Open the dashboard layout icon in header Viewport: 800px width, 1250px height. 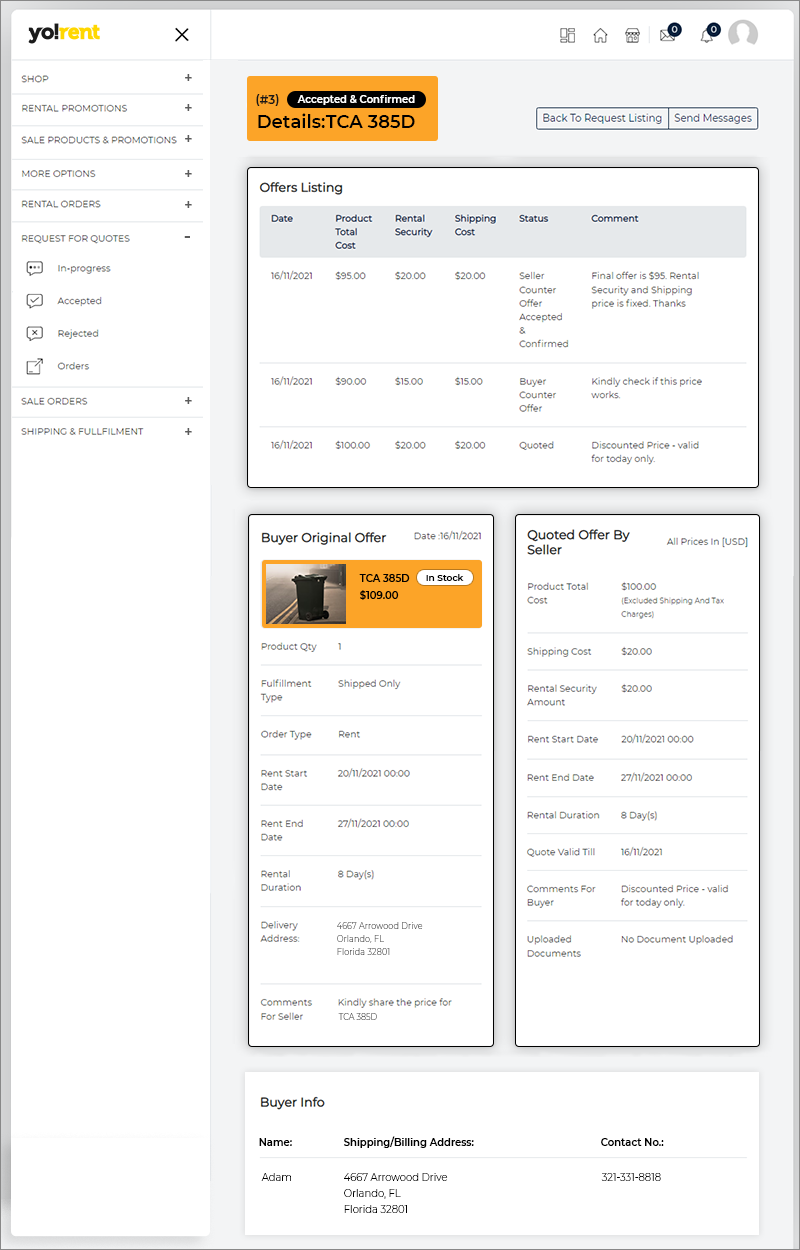click(x=567, y=35)
